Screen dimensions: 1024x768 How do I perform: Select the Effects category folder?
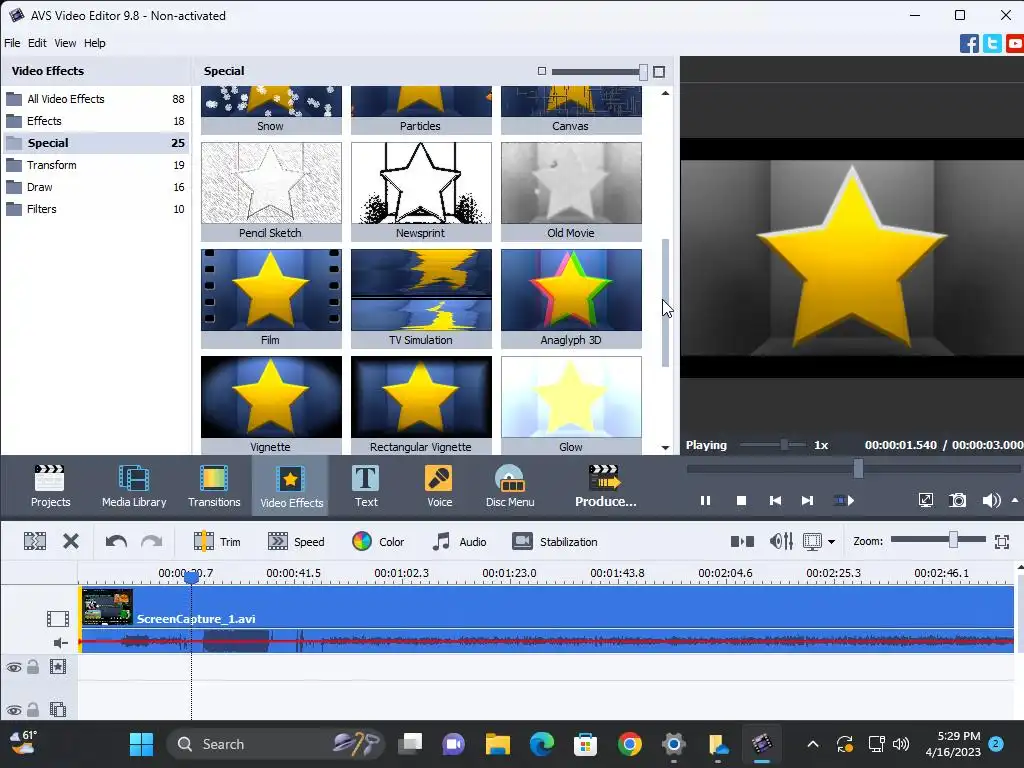(95, 121)
